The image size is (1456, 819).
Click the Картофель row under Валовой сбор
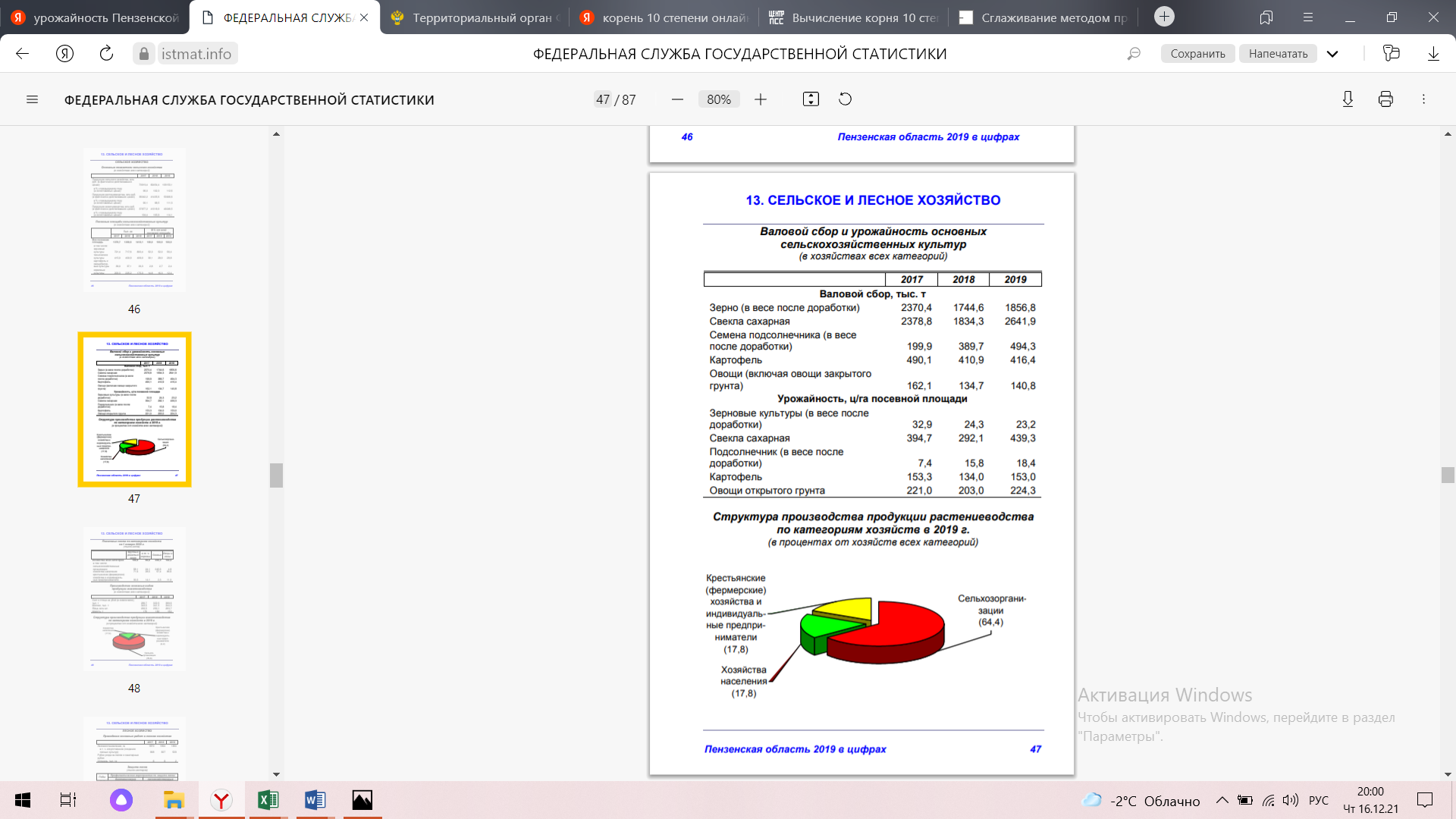pyautogui.click(x=873, y=360)
